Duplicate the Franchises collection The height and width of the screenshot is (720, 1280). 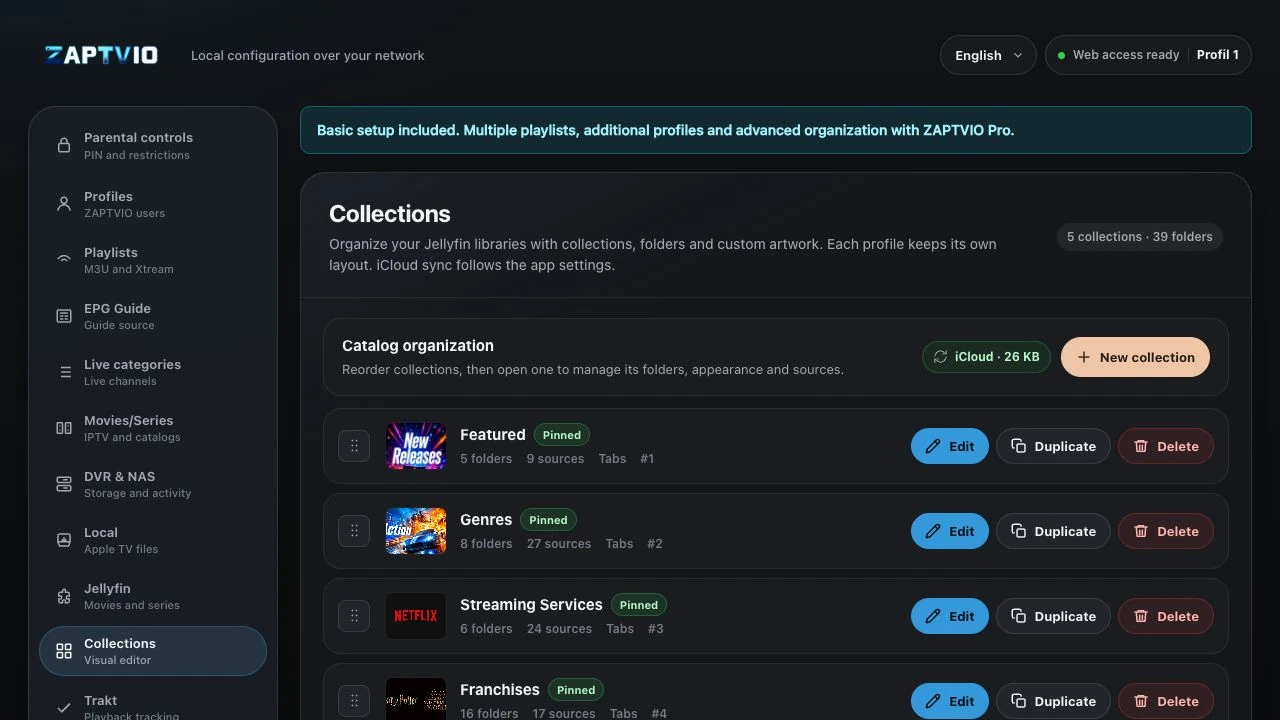coord(1053,701)
